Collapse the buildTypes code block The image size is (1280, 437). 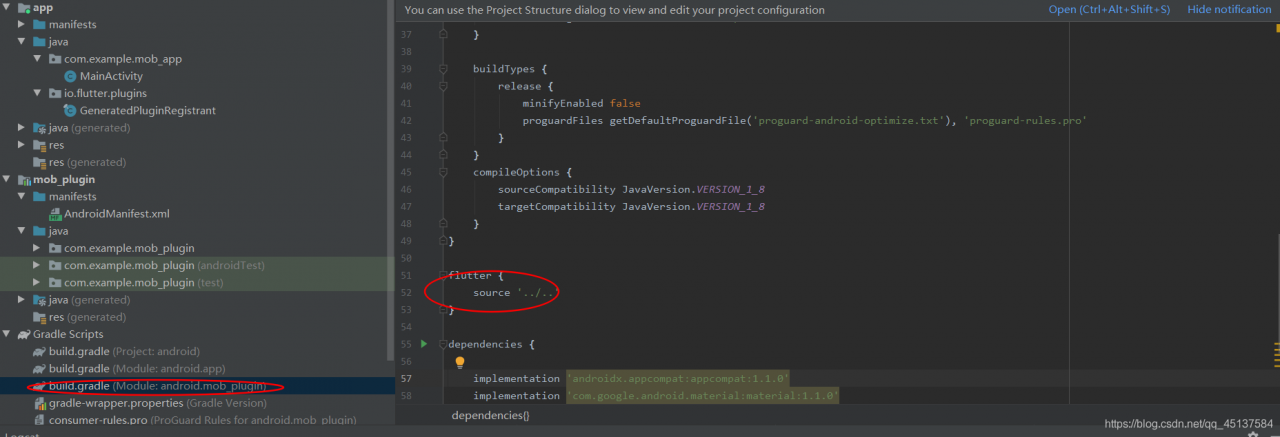442,69
